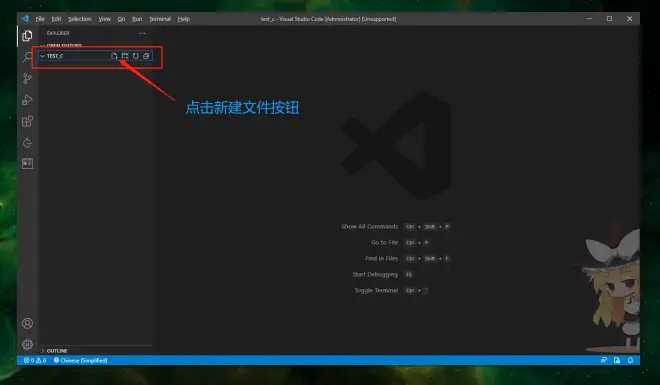Open the Edit menu

(56, 19)
